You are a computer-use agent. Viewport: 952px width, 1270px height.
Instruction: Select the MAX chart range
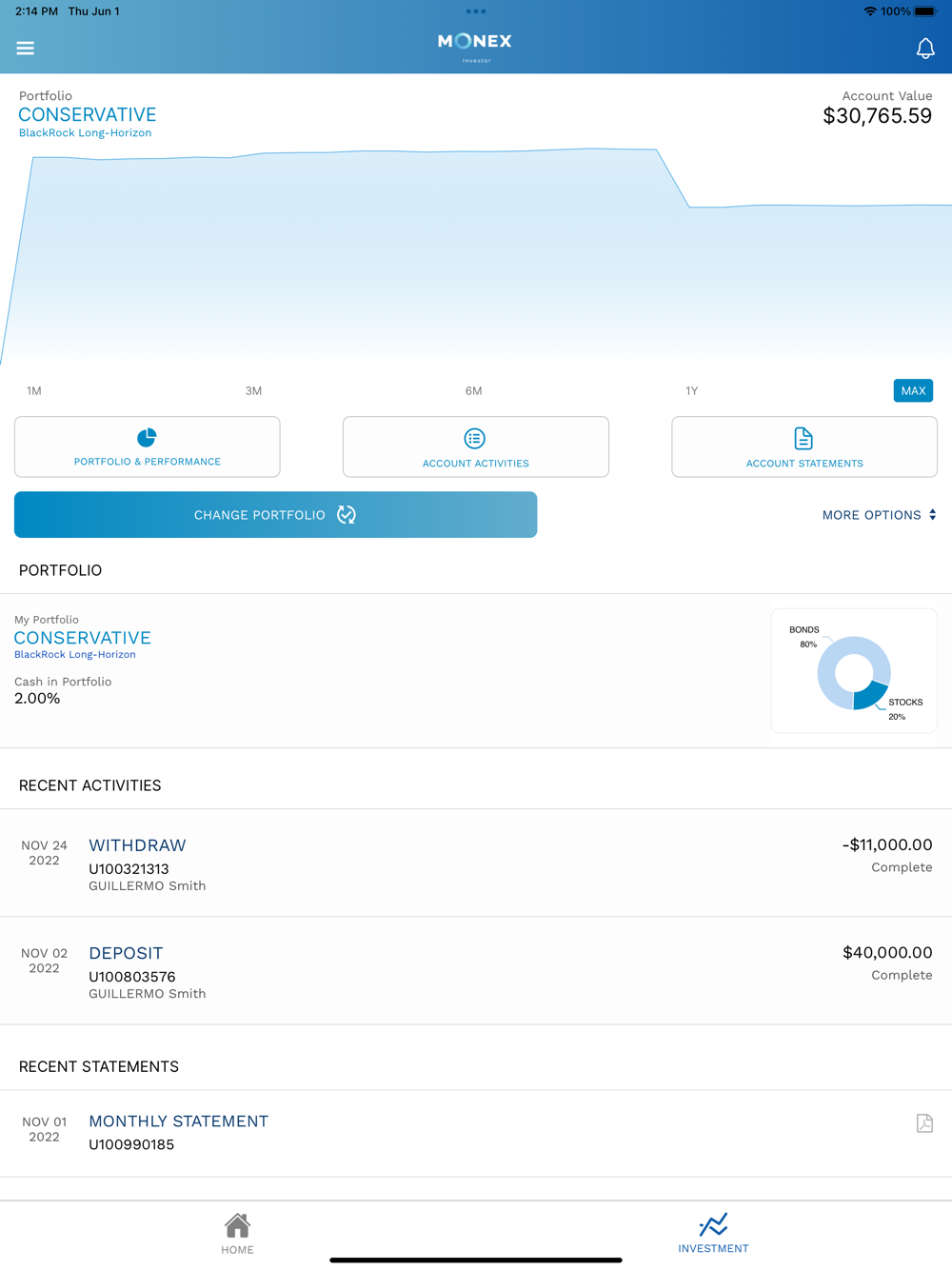click(913, 391)
